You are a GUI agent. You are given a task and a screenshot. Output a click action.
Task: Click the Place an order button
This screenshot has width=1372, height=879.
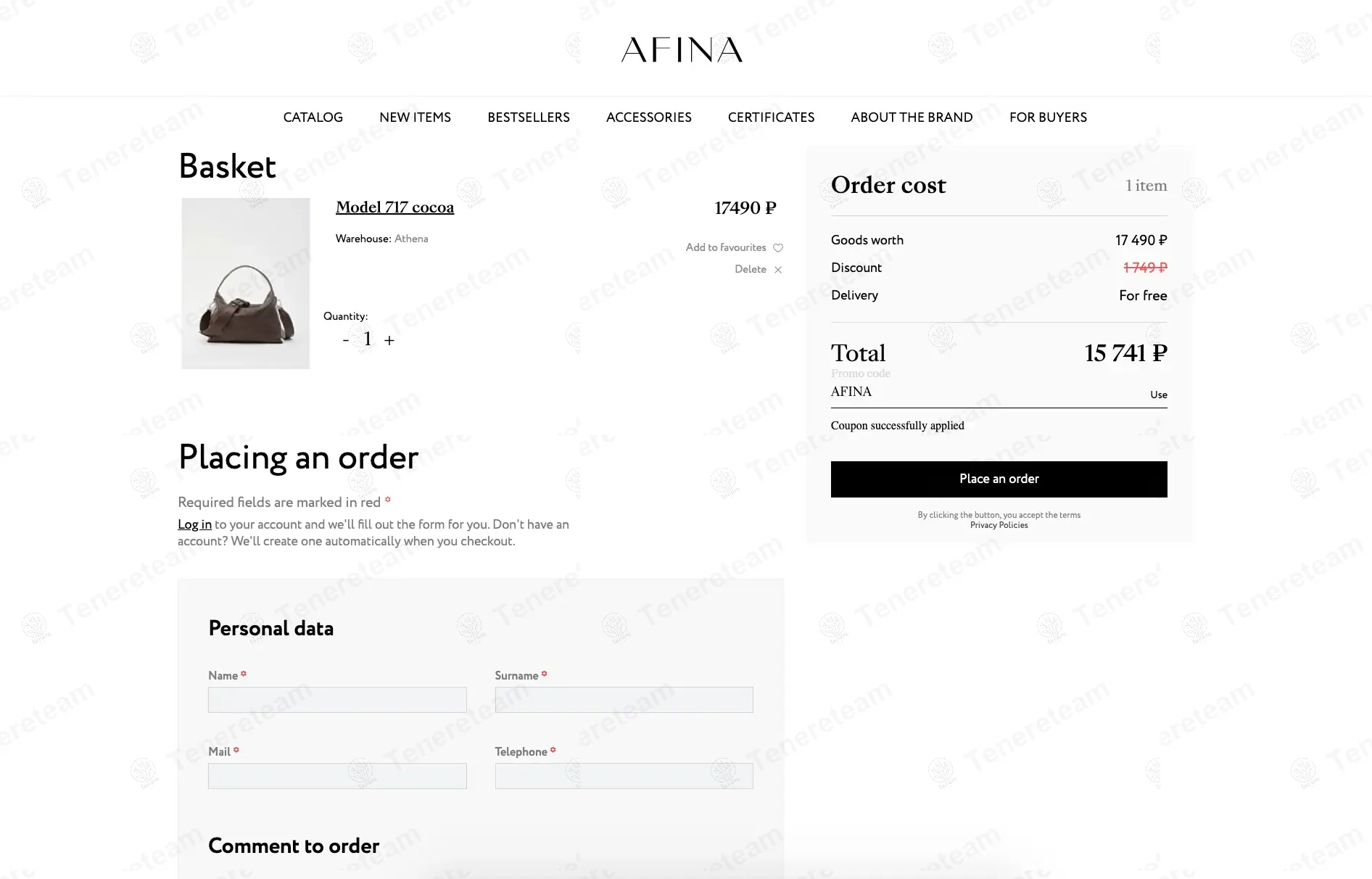click(999, 479)
